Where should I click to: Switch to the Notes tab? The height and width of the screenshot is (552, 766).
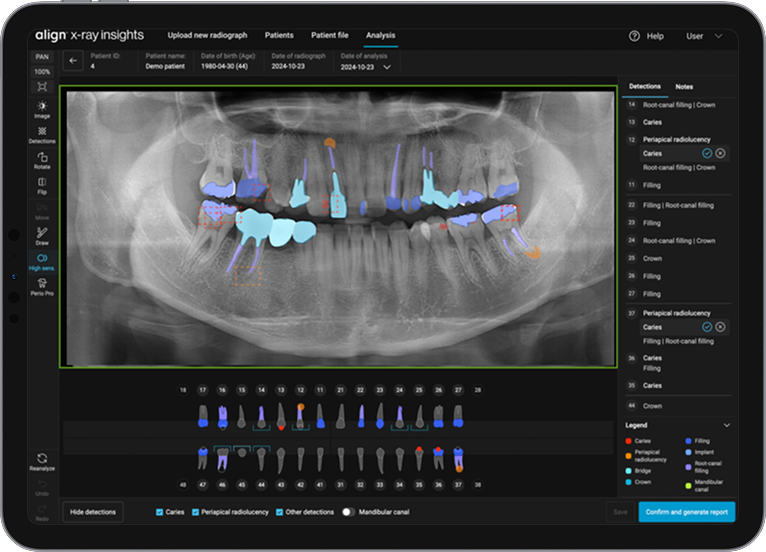pyautogui.click(x=684, y=87)
